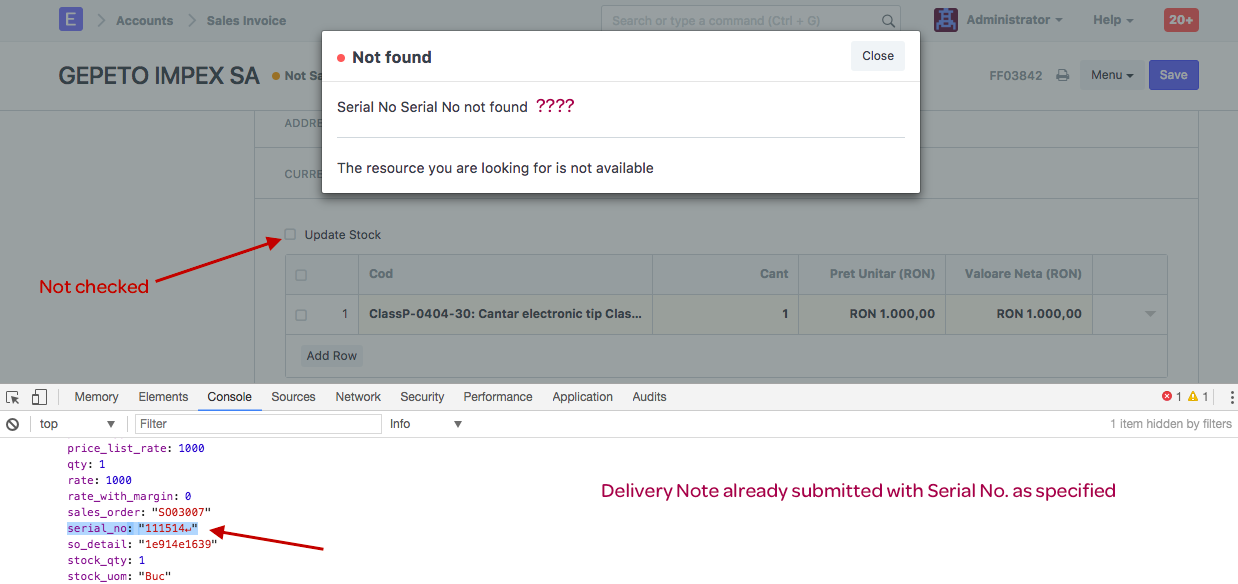The width and height of the screenshot is (1238, 584).
Task: Open the DevTools more options menu
Action: (1231, 397)
